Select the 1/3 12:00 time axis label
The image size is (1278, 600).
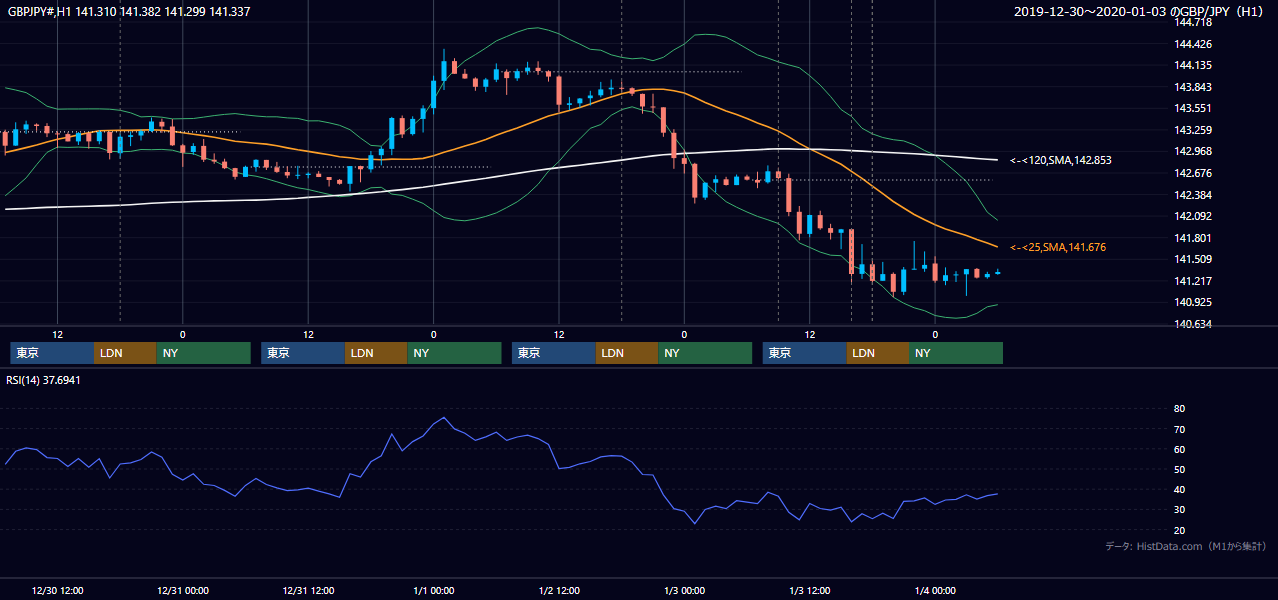point(810,590)
